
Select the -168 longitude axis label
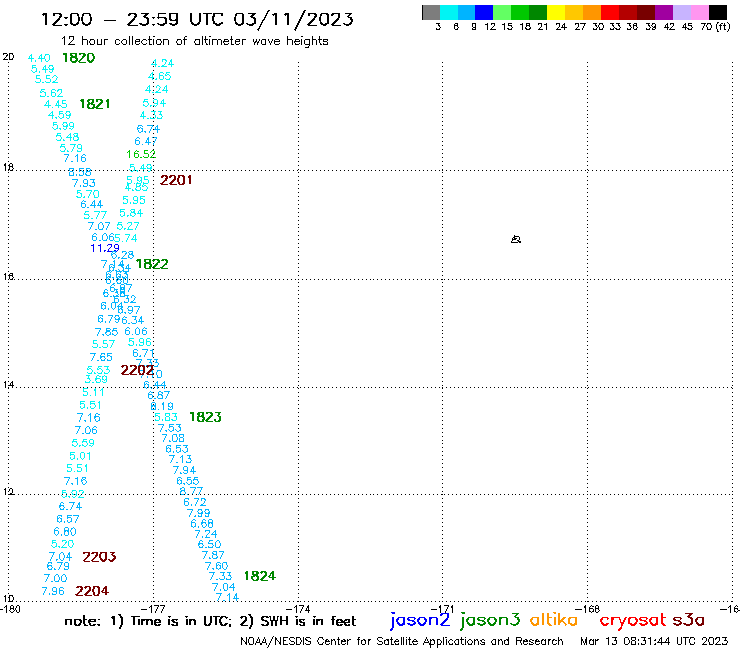tap(588, 609)
